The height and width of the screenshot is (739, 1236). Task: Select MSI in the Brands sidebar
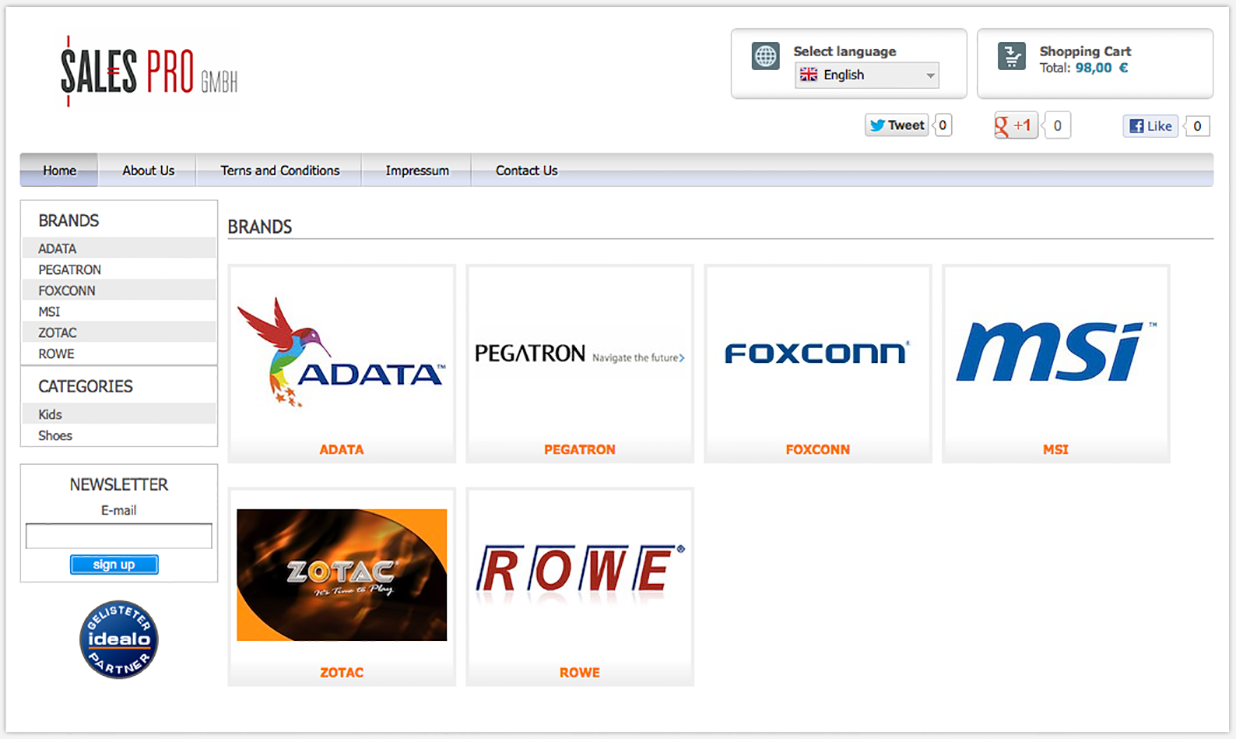pyautogui.click(x=119, y=312)
